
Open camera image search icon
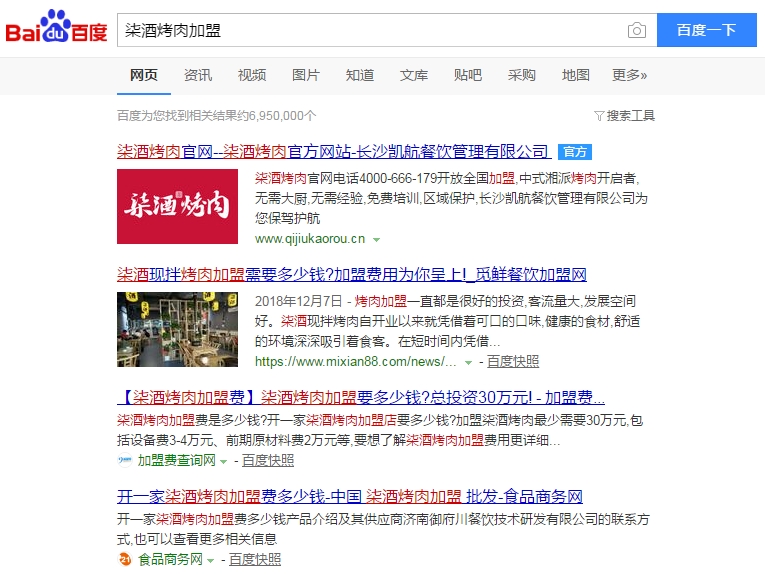coord(636,30)
